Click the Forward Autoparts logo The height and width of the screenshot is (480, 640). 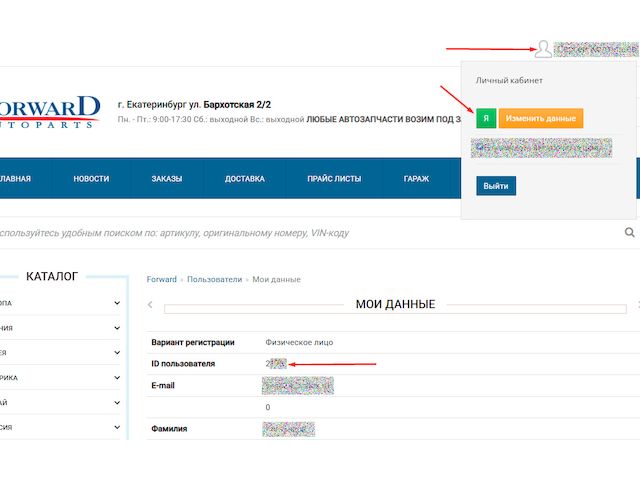coord(50,111)
